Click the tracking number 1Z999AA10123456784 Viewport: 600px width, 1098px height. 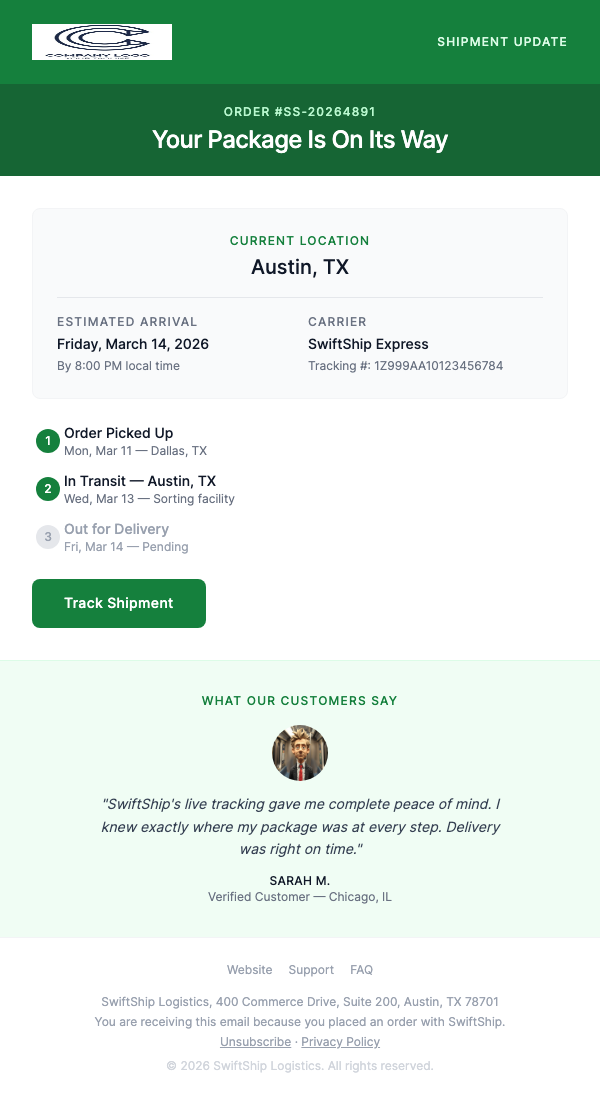pos(438,366)
